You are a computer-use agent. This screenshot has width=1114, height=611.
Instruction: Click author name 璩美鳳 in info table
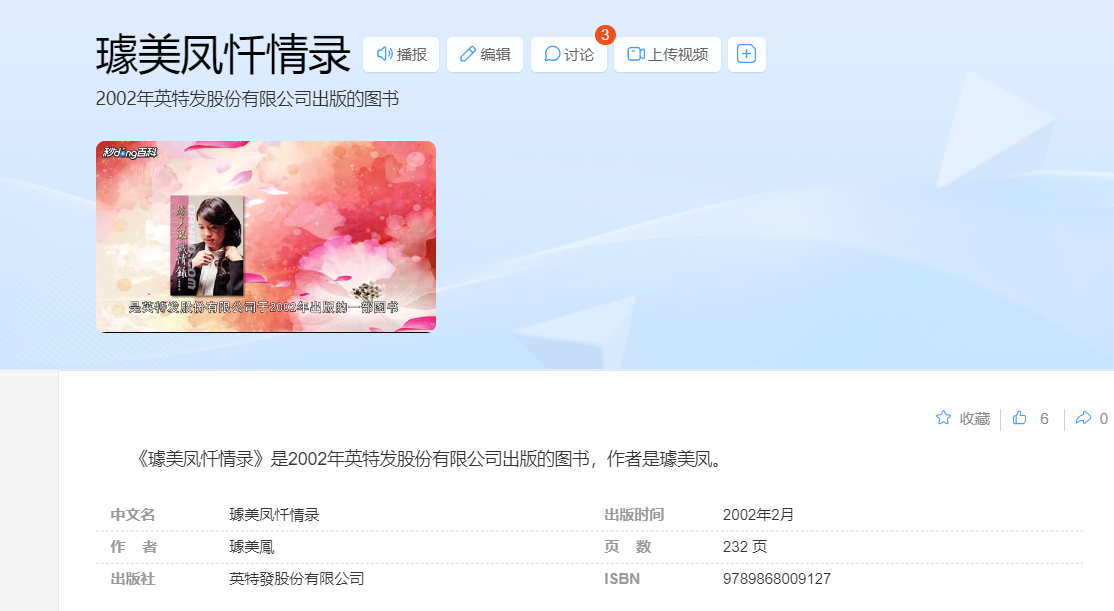[x=252, y=546]
